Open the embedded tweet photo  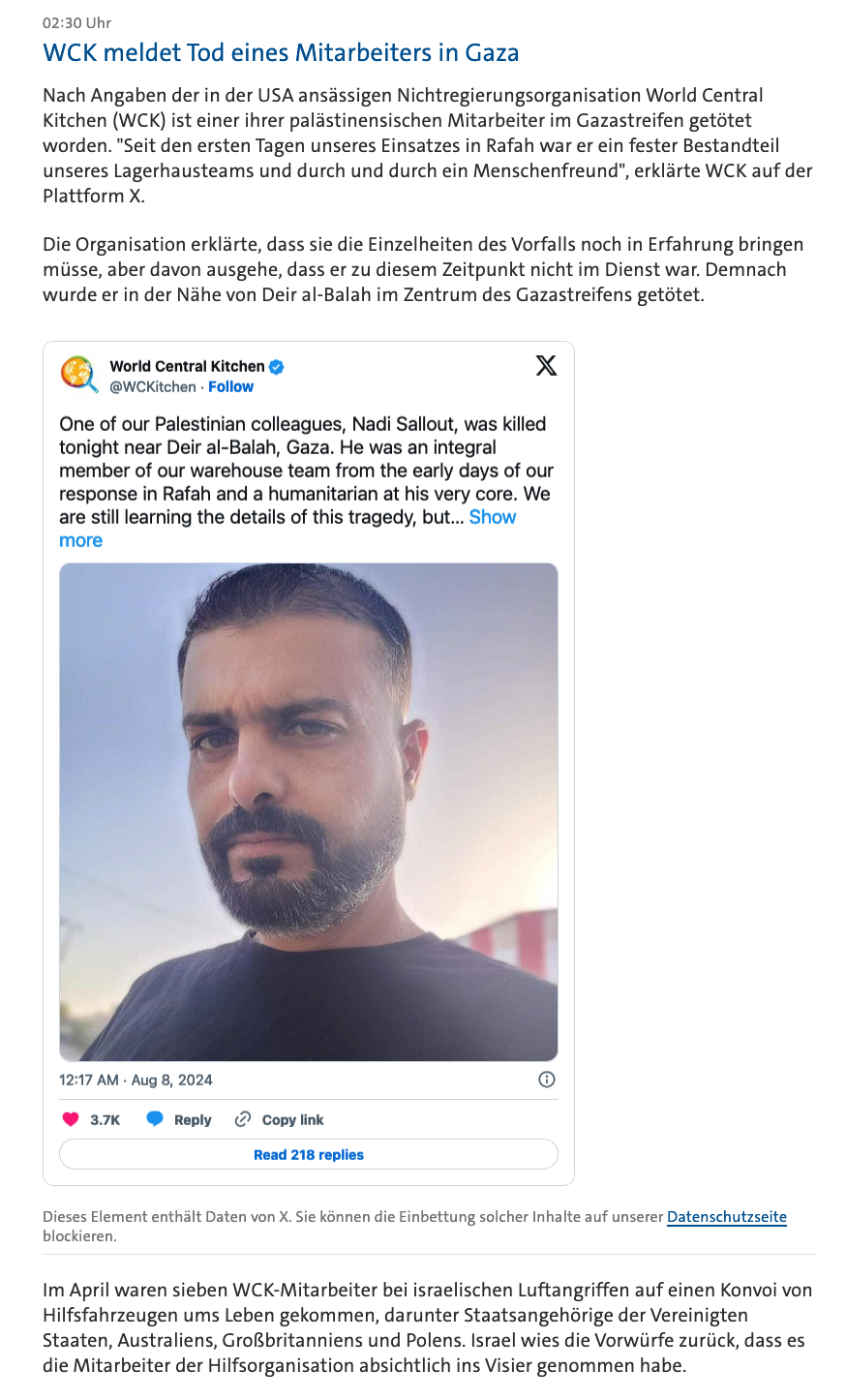pyautogui.click(x=309, y=811)
